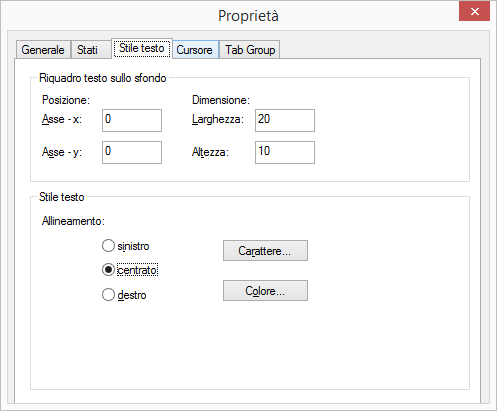Click the Asse - y position field
Viewport: 497px width, 411px height.
click(132, 152)
